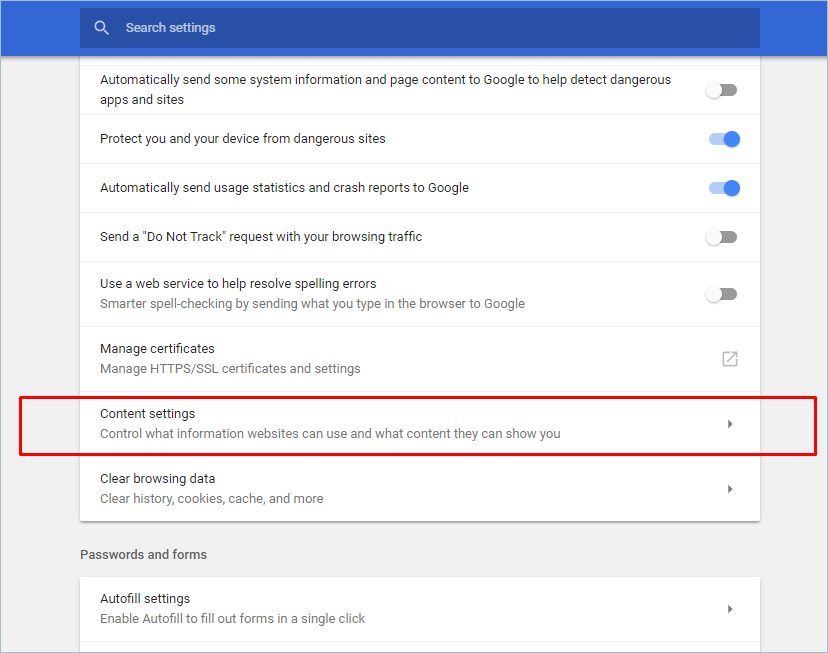The height and width of the screenshot is (653, 828).
Task: Enable the Do Not Track request toggle
Action: pyautogui.click(x=721, y=237)
